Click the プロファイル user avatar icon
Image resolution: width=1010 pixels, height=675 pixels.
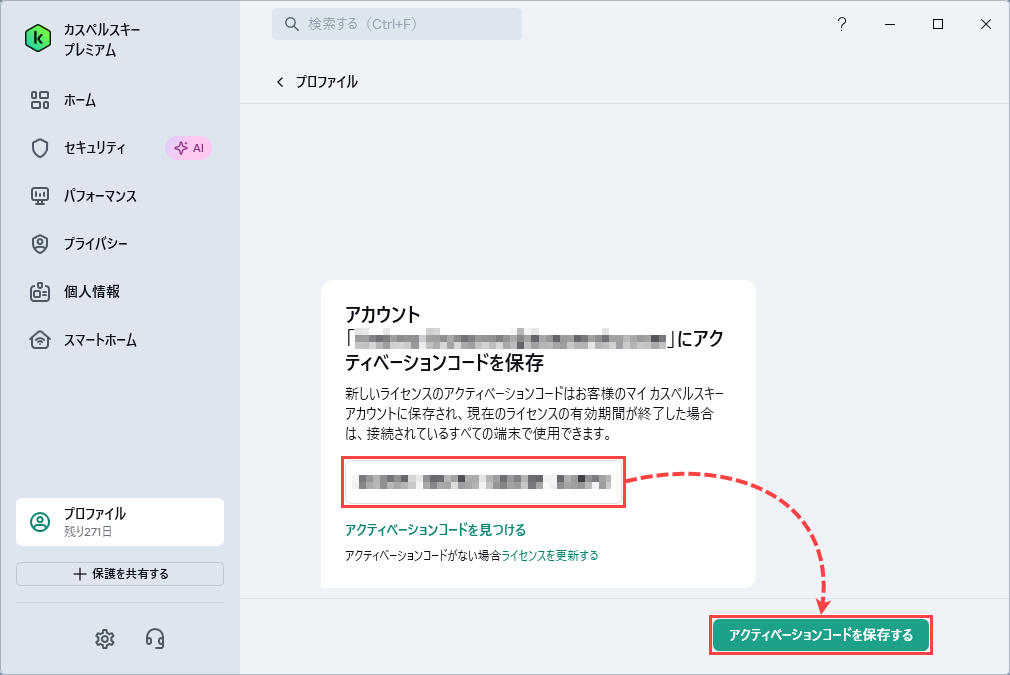[40, 522]
